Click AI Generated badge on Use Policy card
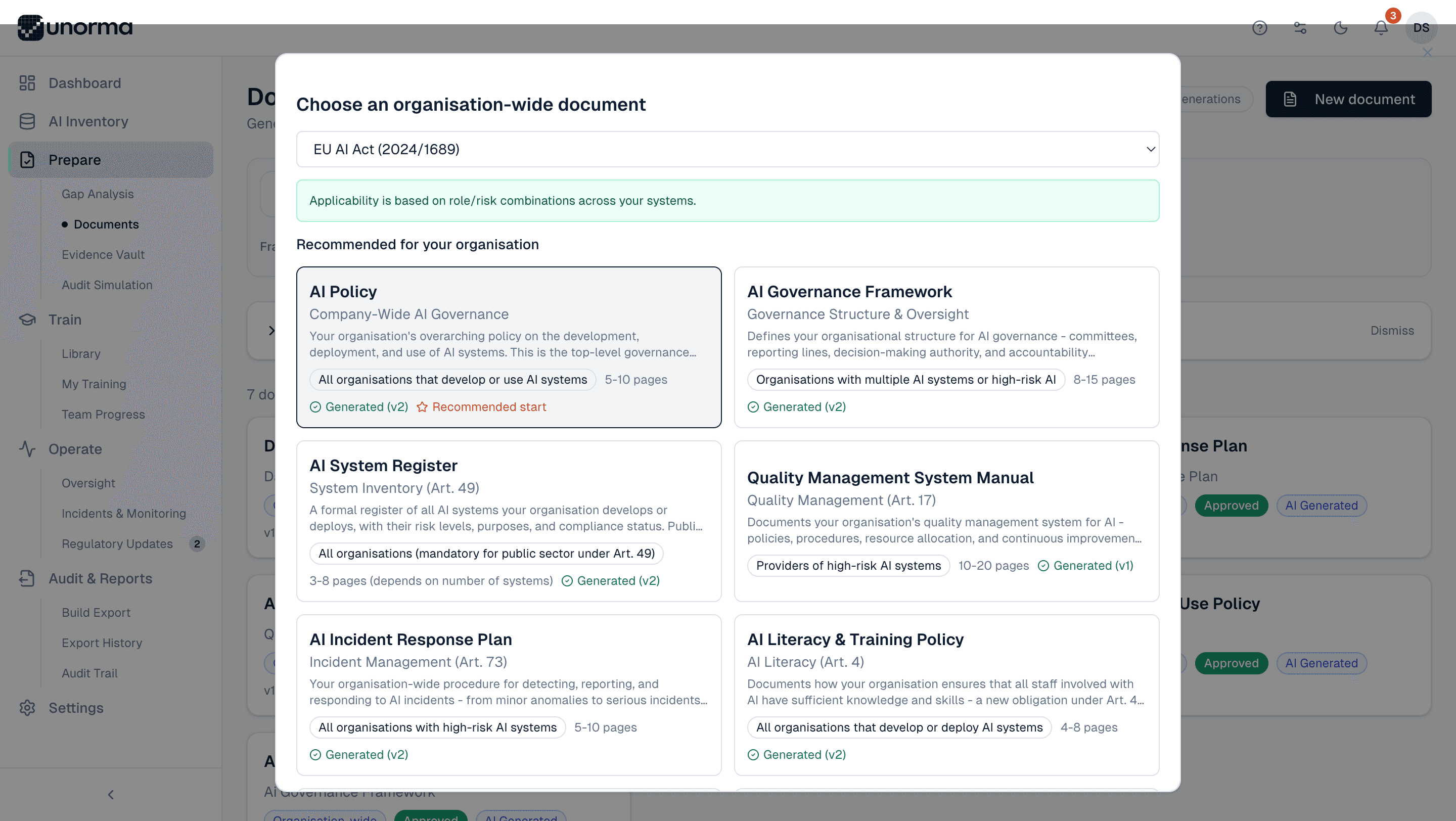Screen dimensions: 1456x821 [1321, 664]
